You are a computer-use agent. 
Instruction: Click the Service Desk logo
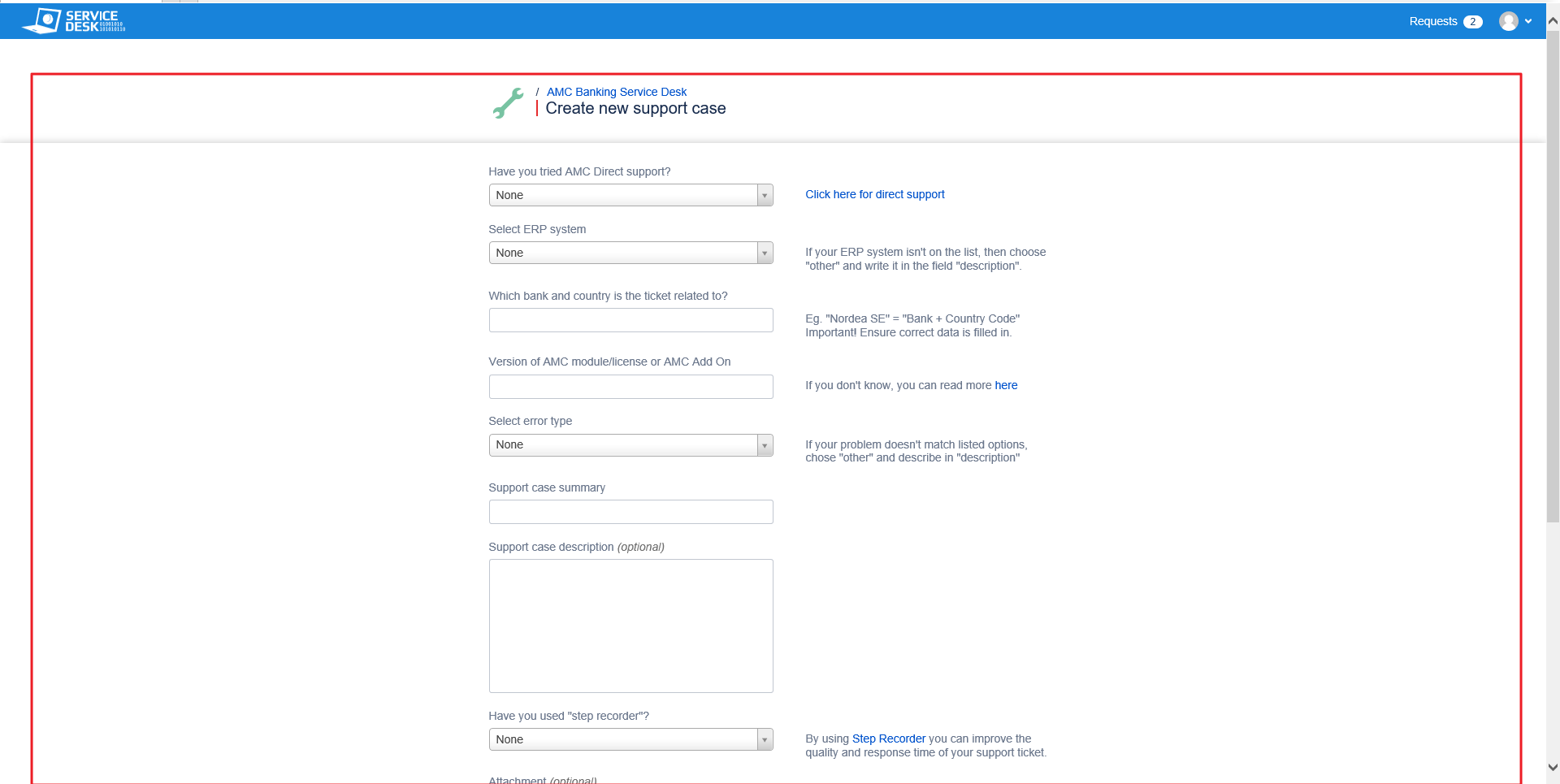tap(74, 21)
